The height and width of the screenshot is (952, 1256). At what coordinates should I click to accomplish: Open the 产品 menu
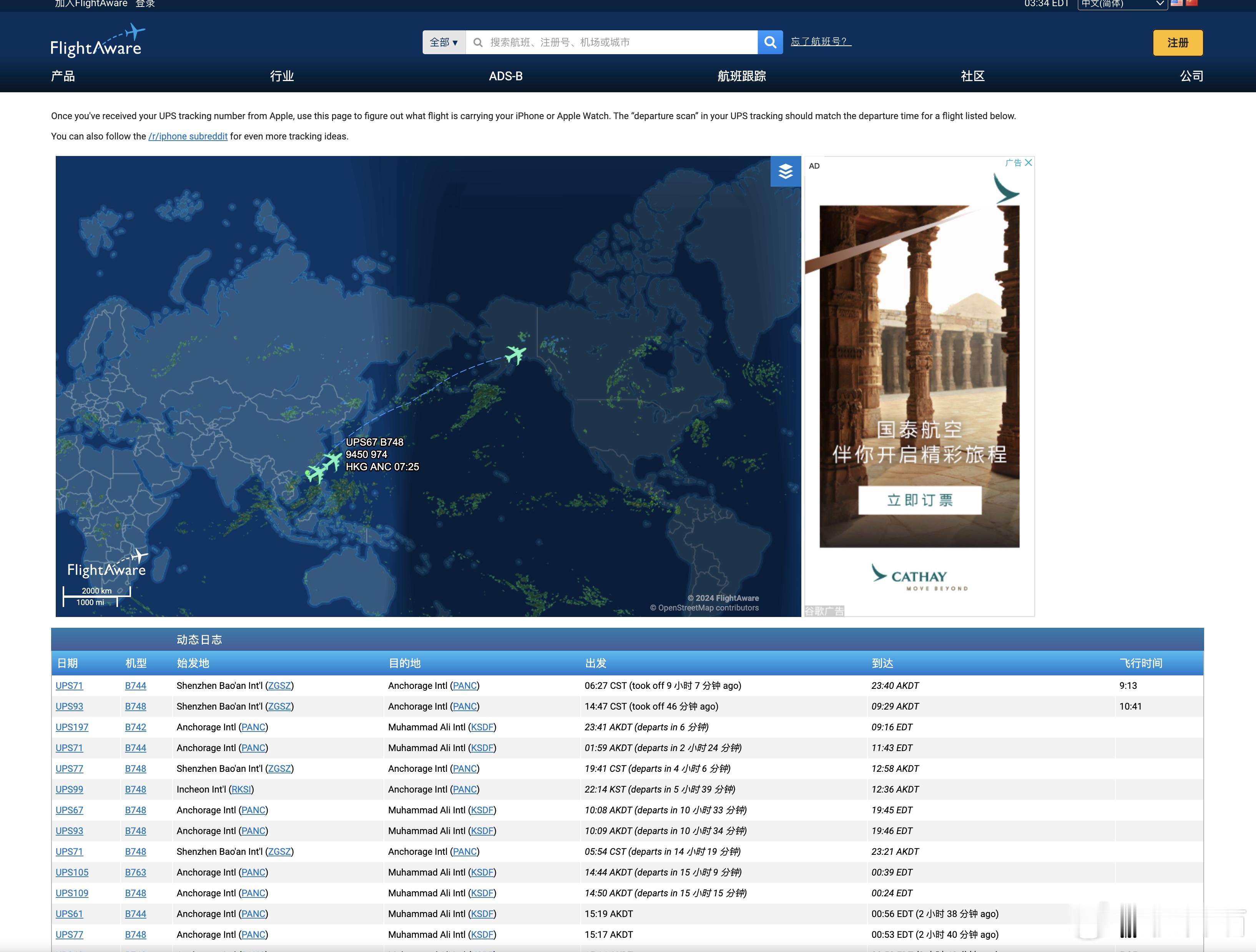click(63, 76)
